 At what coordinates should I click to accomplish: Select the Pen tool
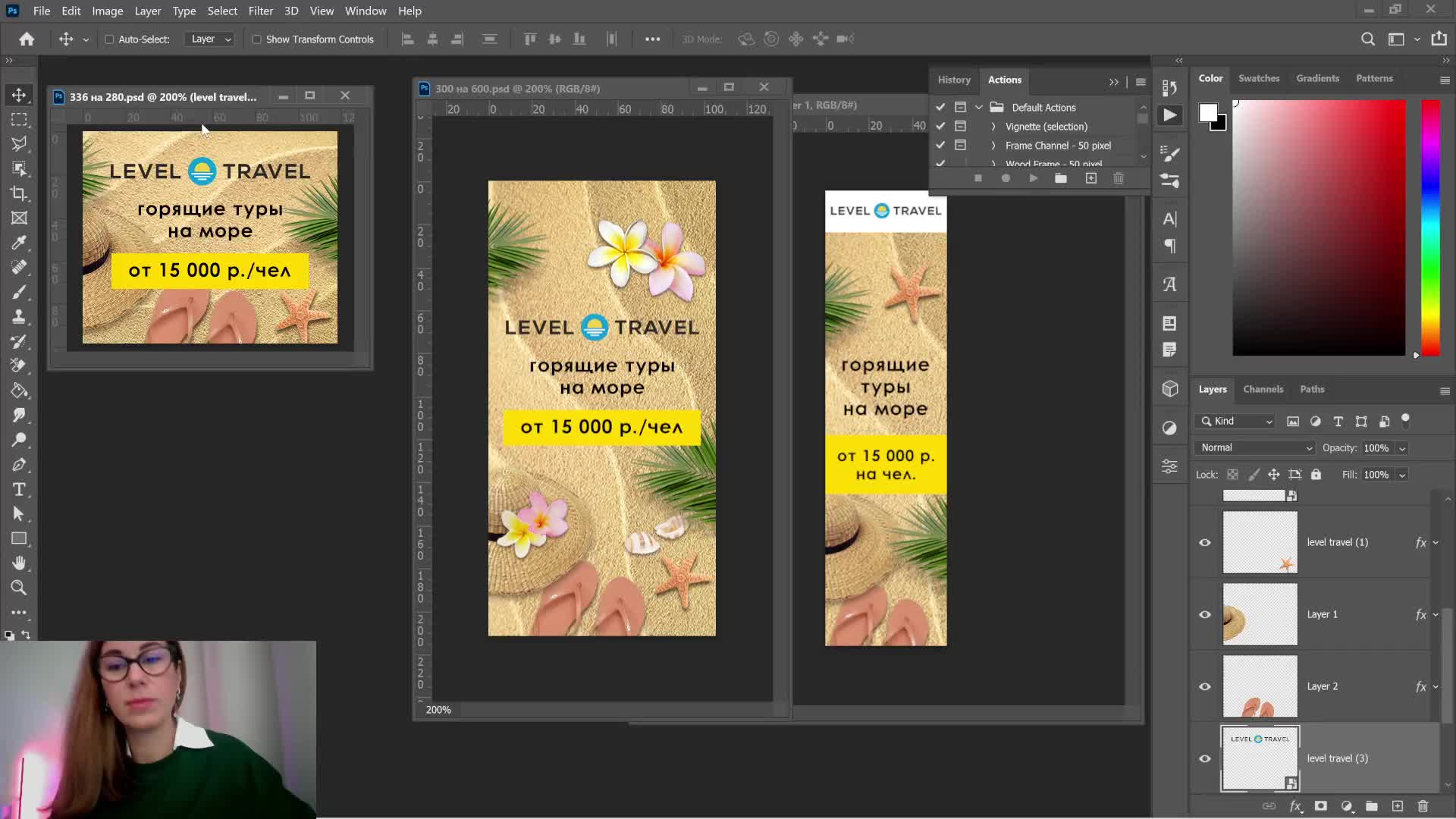coord(19,464)
